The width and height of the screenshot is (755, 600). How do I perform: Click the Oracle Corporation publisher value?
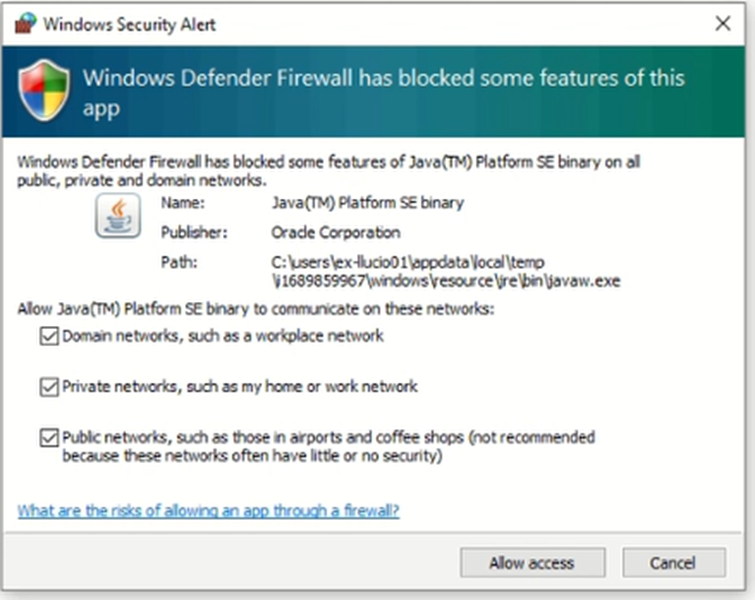pos(335,233)
